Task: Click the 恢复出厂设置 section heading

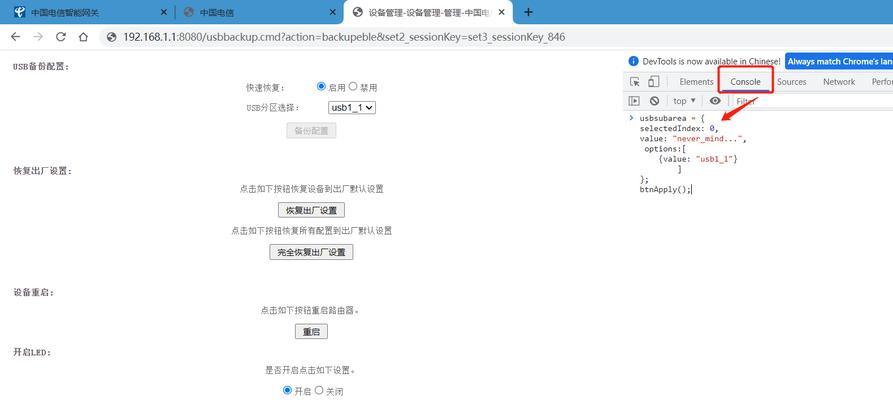Action: [43, 170]
